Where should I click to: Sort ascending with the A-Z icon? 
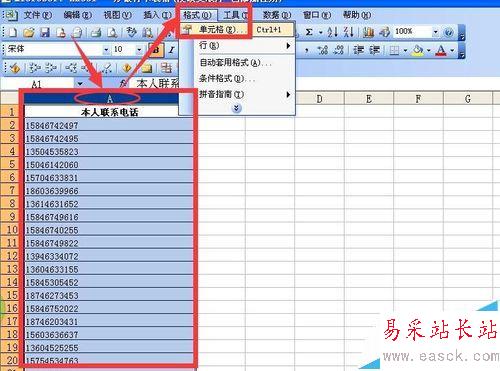[332, 32]
